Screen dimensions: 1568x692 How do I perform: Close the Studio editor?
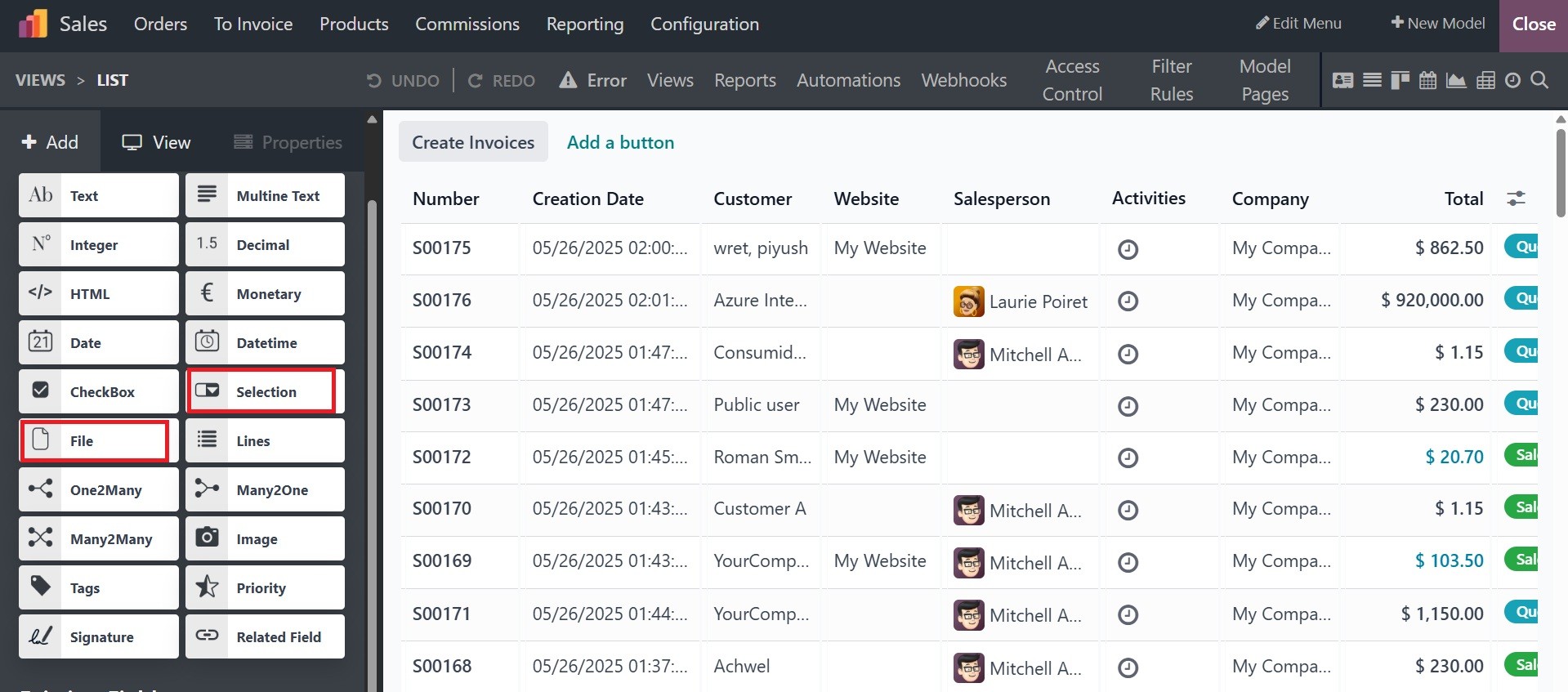point(1534,25)
